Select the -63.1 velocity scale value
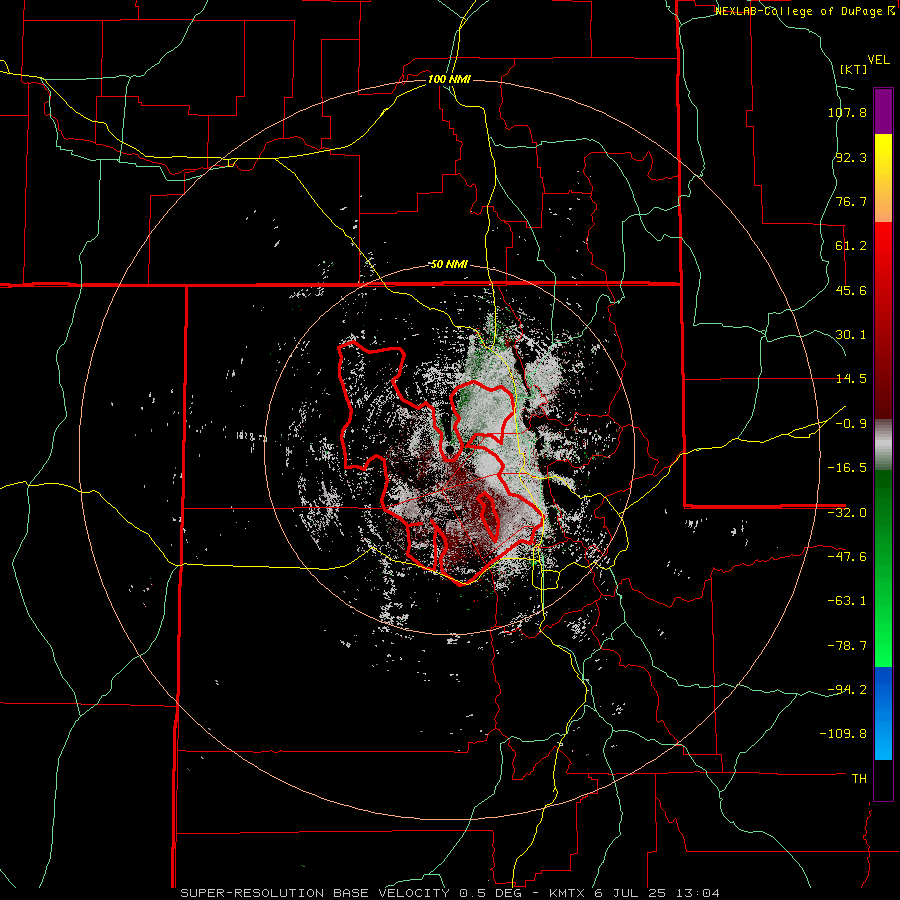 click(x=847, y=601)
